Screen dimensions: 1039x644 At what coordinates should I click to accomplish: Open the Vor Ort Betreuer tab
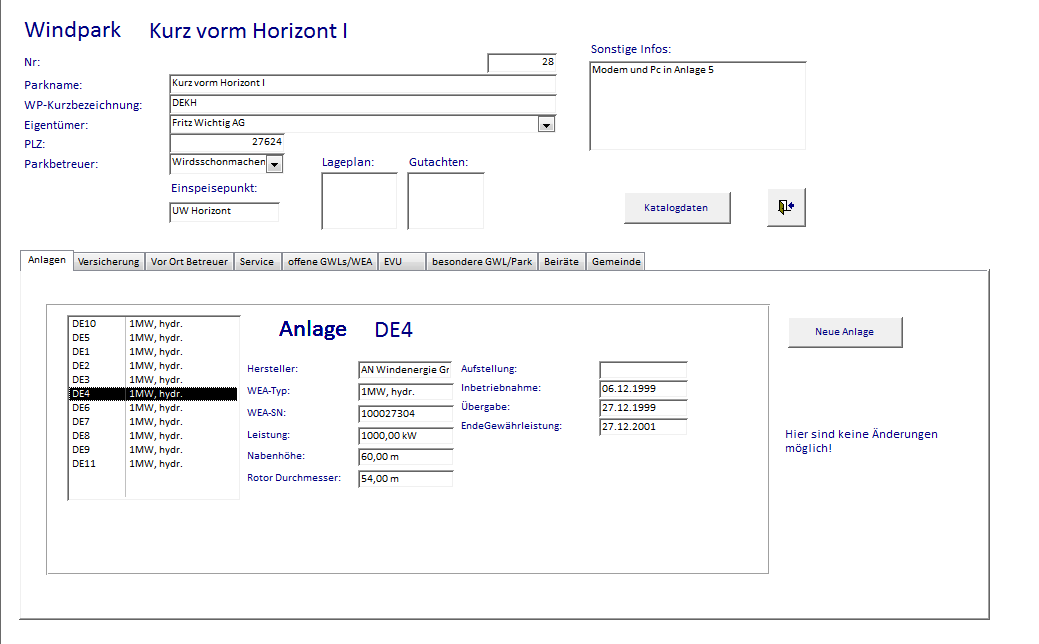click(189, 262)
